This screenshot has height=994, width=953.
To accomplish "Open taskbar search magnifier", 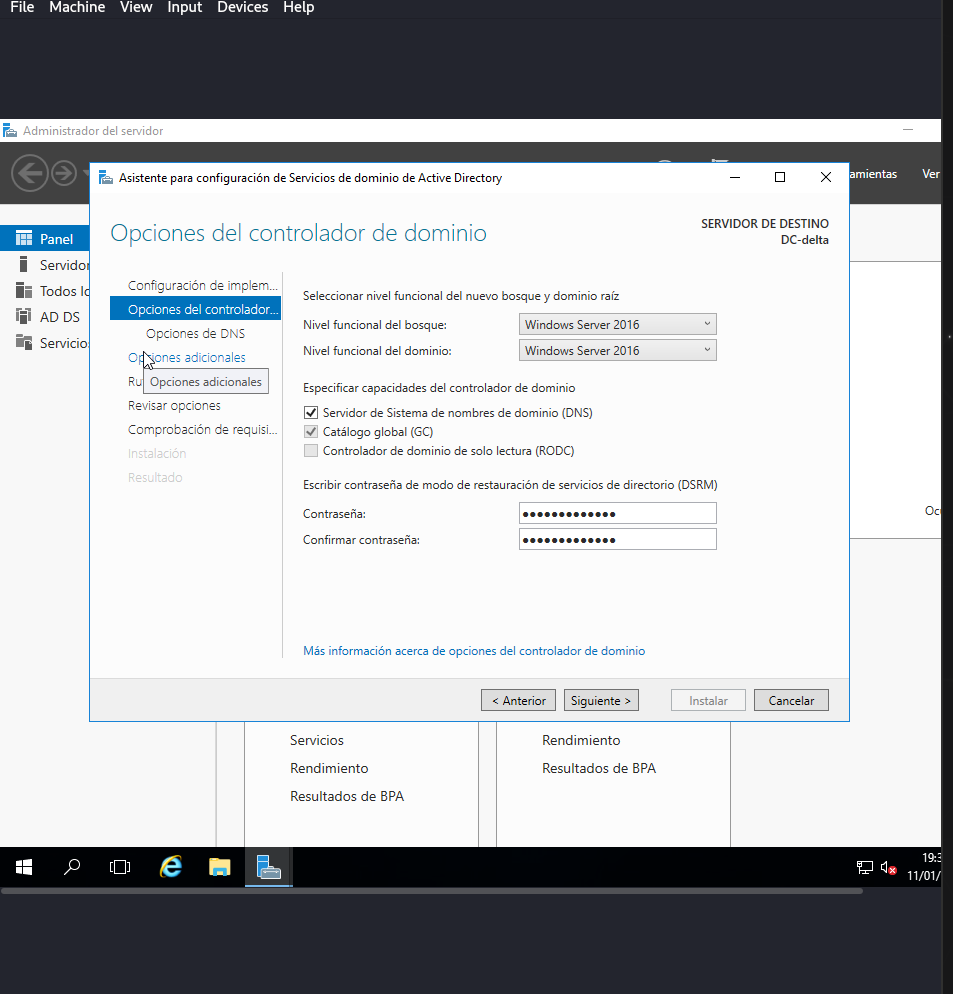I will [72, 867].
